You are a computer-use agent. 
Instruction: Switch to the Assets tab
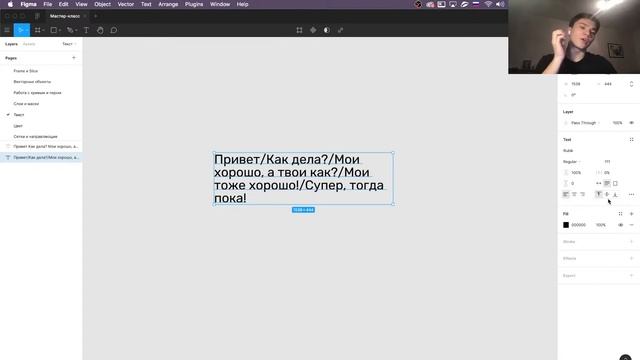click(x=29, y=44)
